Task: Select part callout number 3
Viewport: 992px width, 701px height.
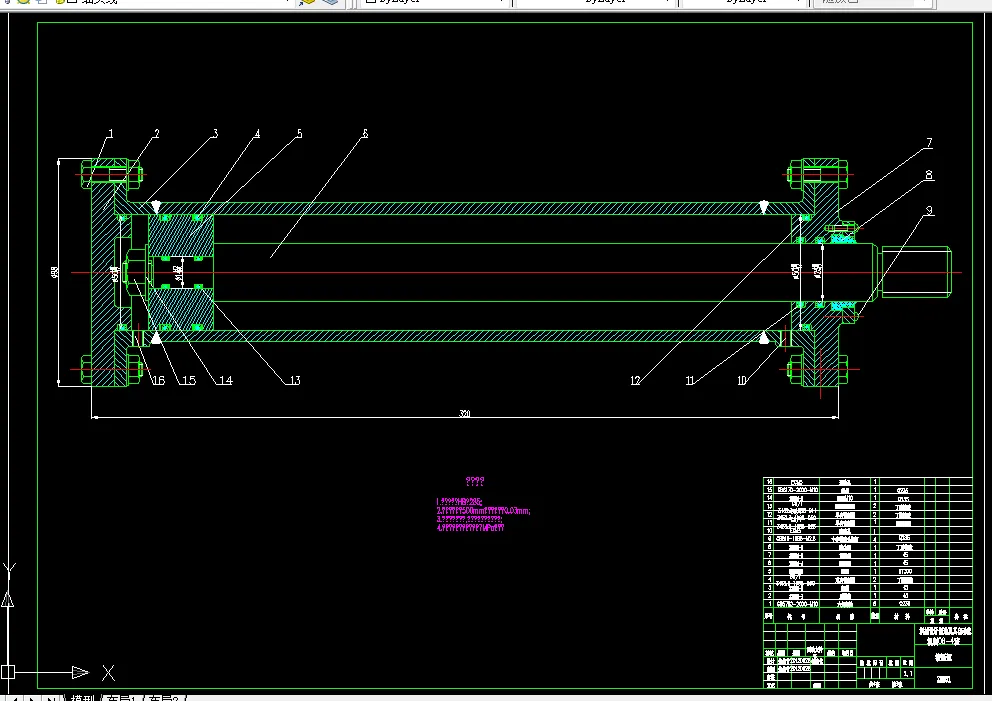Action: click(215, 133)
